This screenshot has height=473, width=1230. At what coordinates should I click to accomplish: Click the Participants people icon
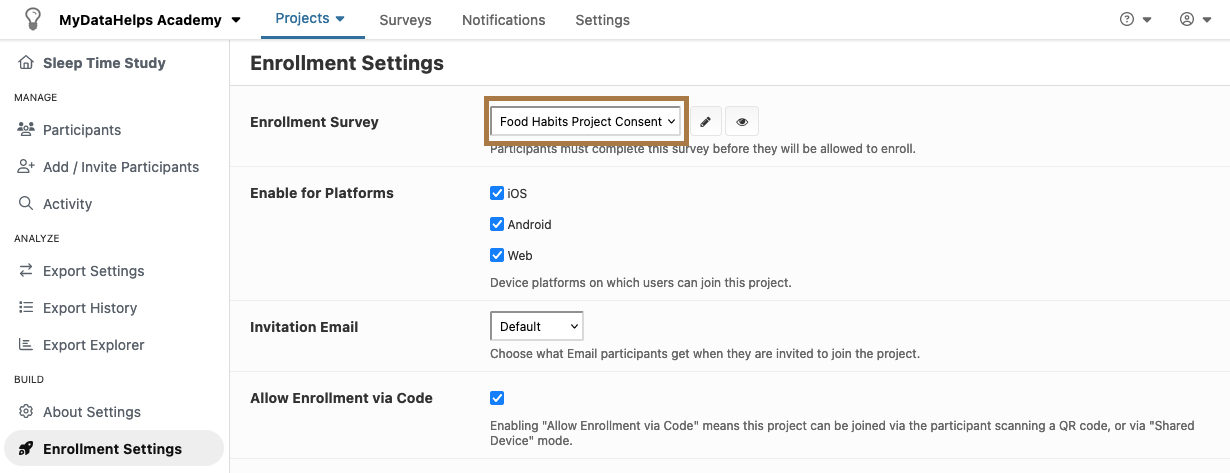pyautogui.click(x=26, y=130)
